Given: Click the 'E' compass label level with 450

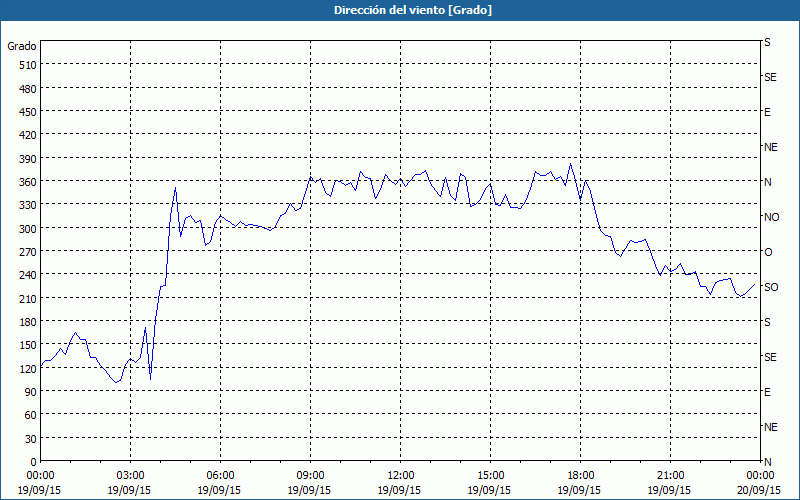Looking at the screenshot, I should (767, 112).
